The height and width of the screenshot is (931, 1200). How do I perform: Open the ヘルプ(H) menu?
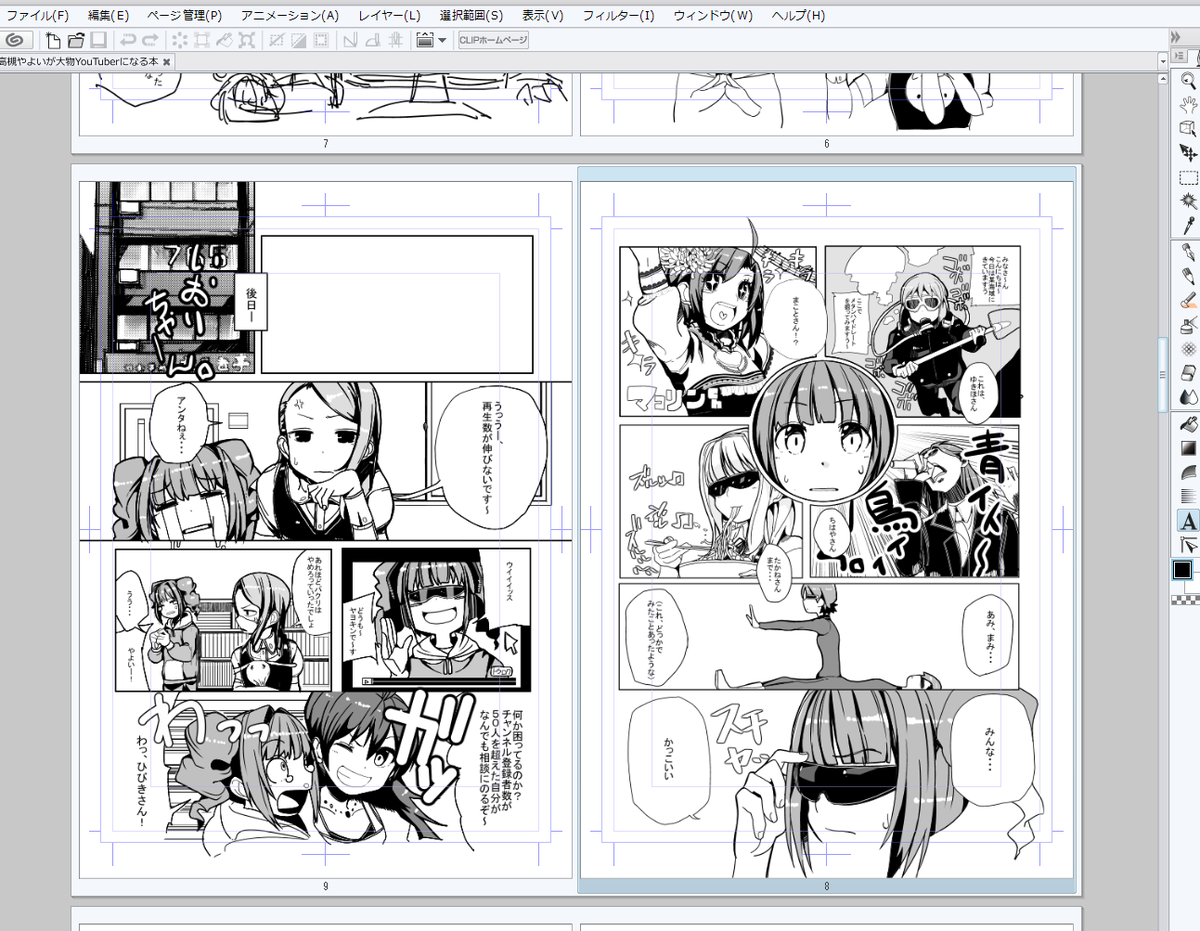pyautogui.click(x=798, y=15)
